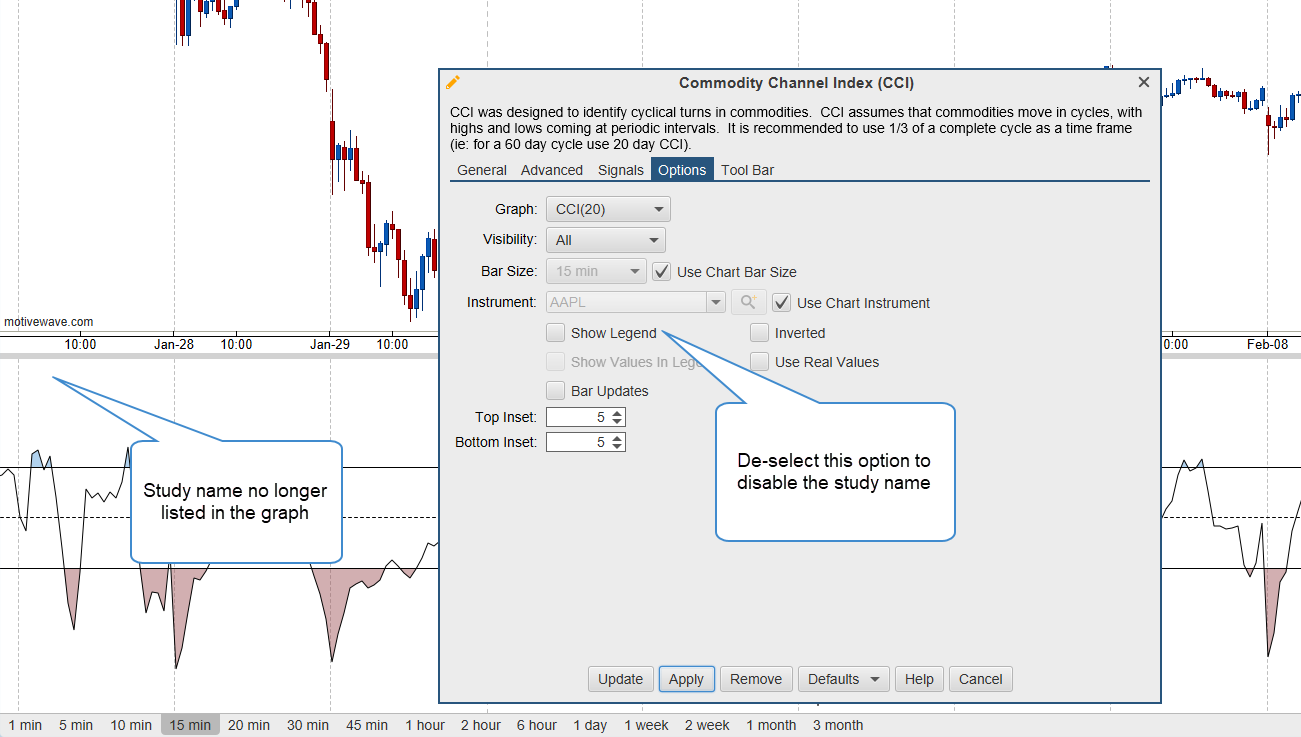Screen dimensions: 1301x737
Task: Click the instrument search magnifier icon
Action: 748,303
